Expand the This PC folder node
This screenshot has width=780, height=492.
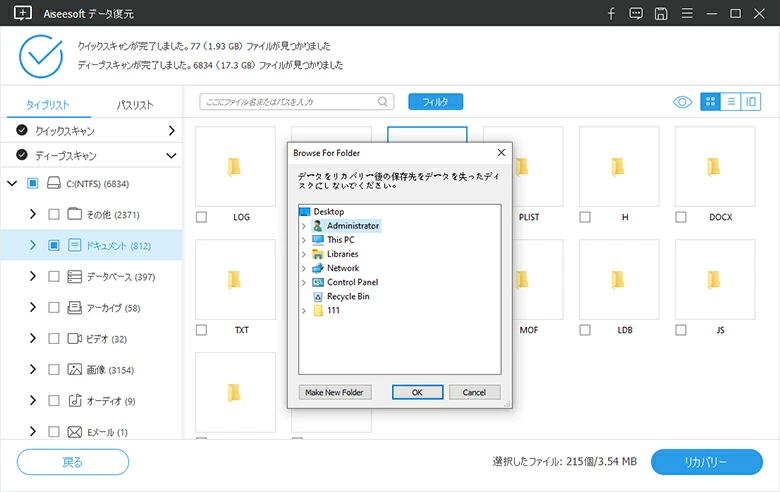point(304,240)
